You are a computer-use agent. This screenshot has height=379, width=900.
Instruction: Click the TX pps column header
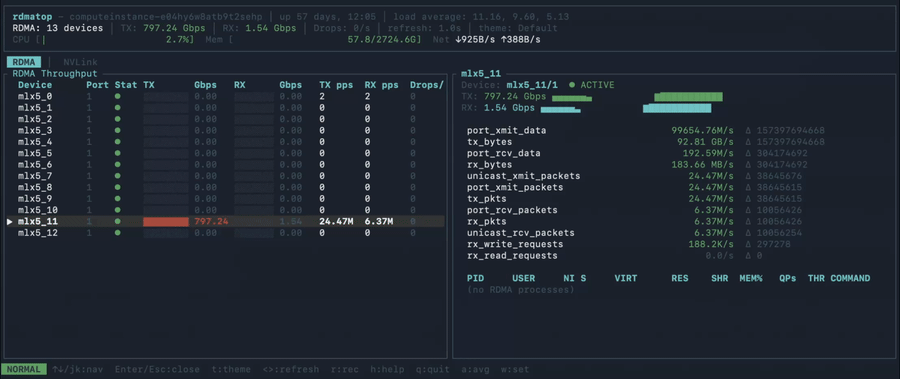click(336, 85)
